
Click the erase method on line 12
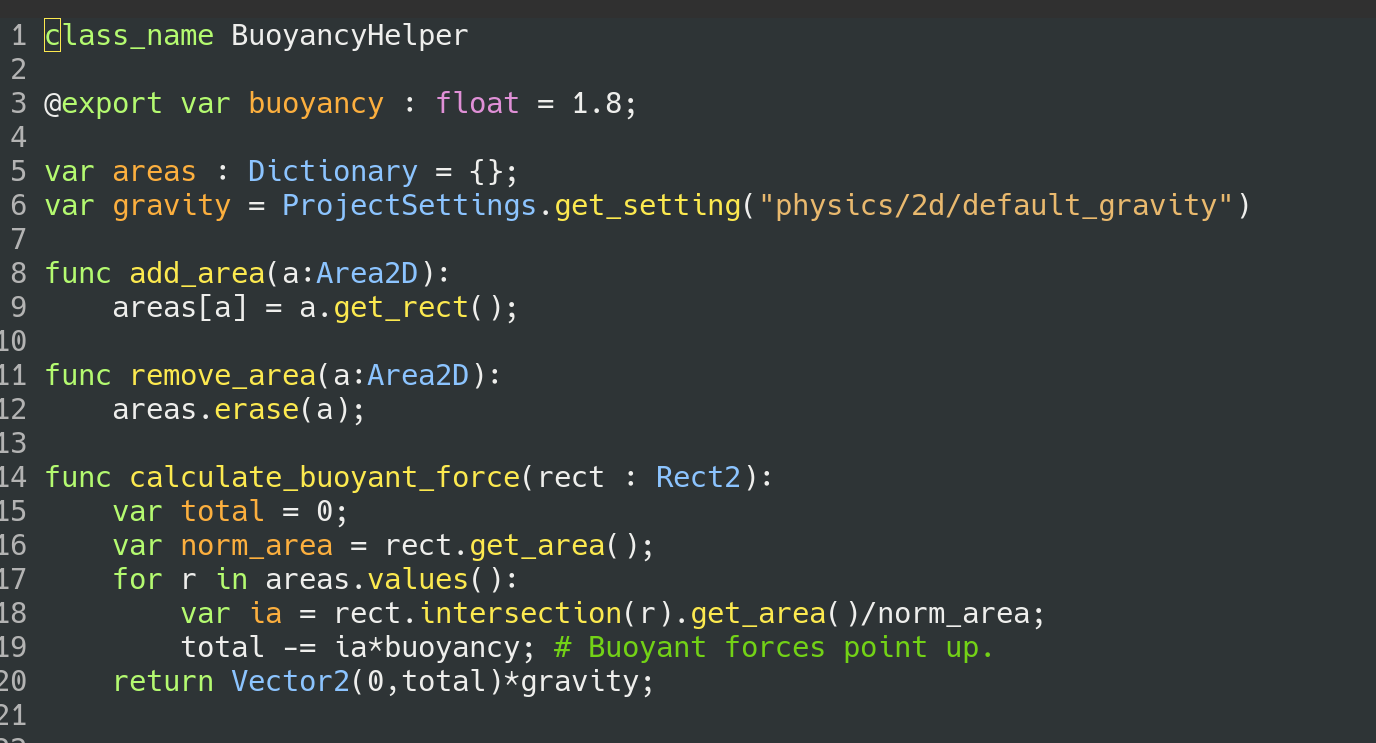click(x=256, y=410)
